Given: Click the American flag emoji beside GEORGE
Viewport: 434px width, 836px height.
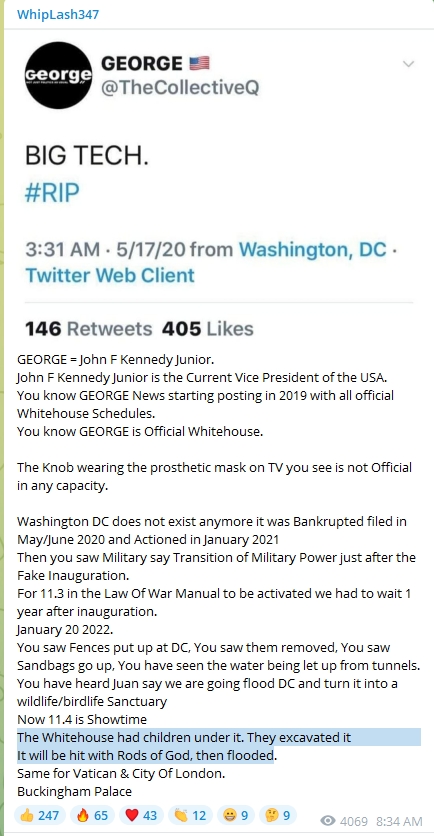Looking at the screenshot, I should [x=199, y=64].
